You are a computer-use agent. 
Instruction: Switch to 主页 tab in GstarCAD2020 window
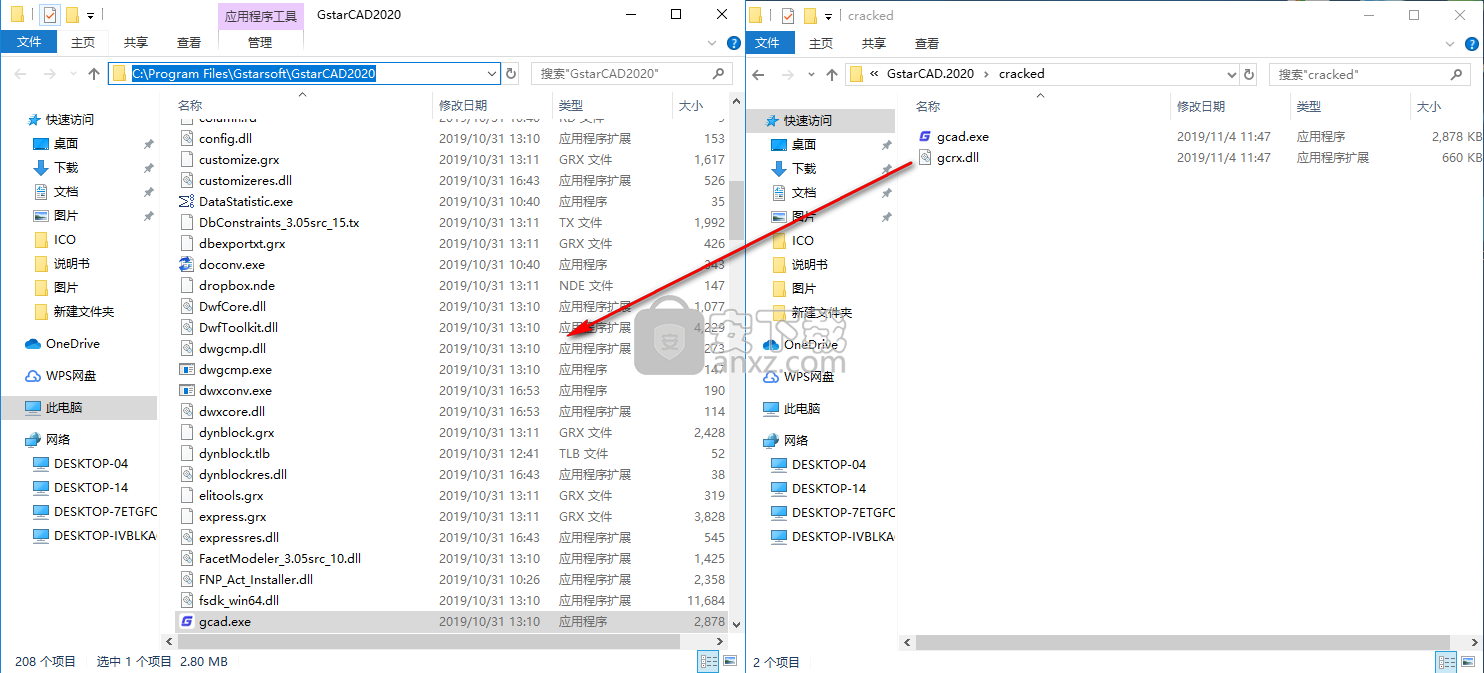click(x=83, y=42)
